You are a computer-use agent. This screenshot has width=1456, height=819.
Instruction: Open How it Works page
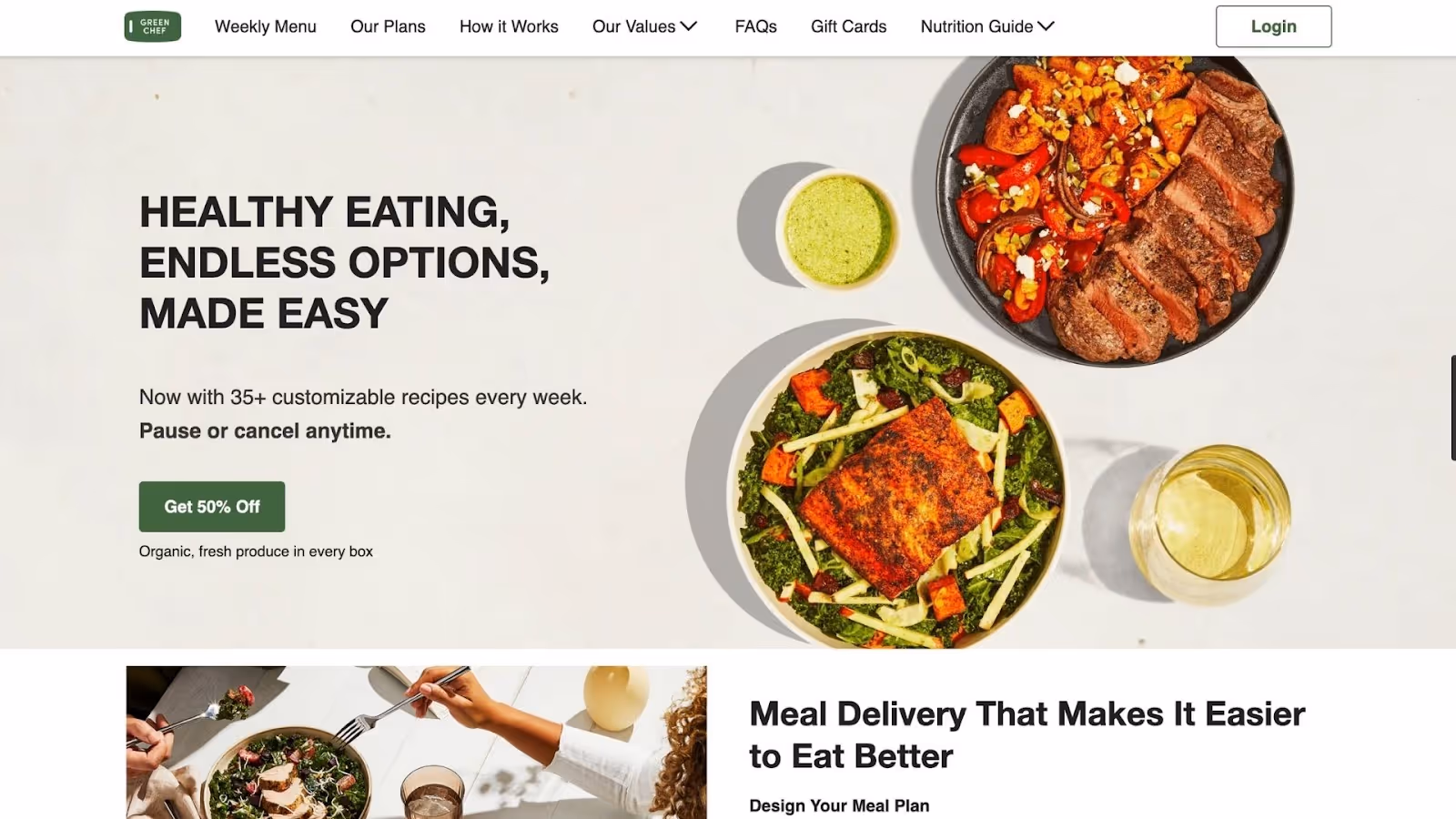click(509, 26)
